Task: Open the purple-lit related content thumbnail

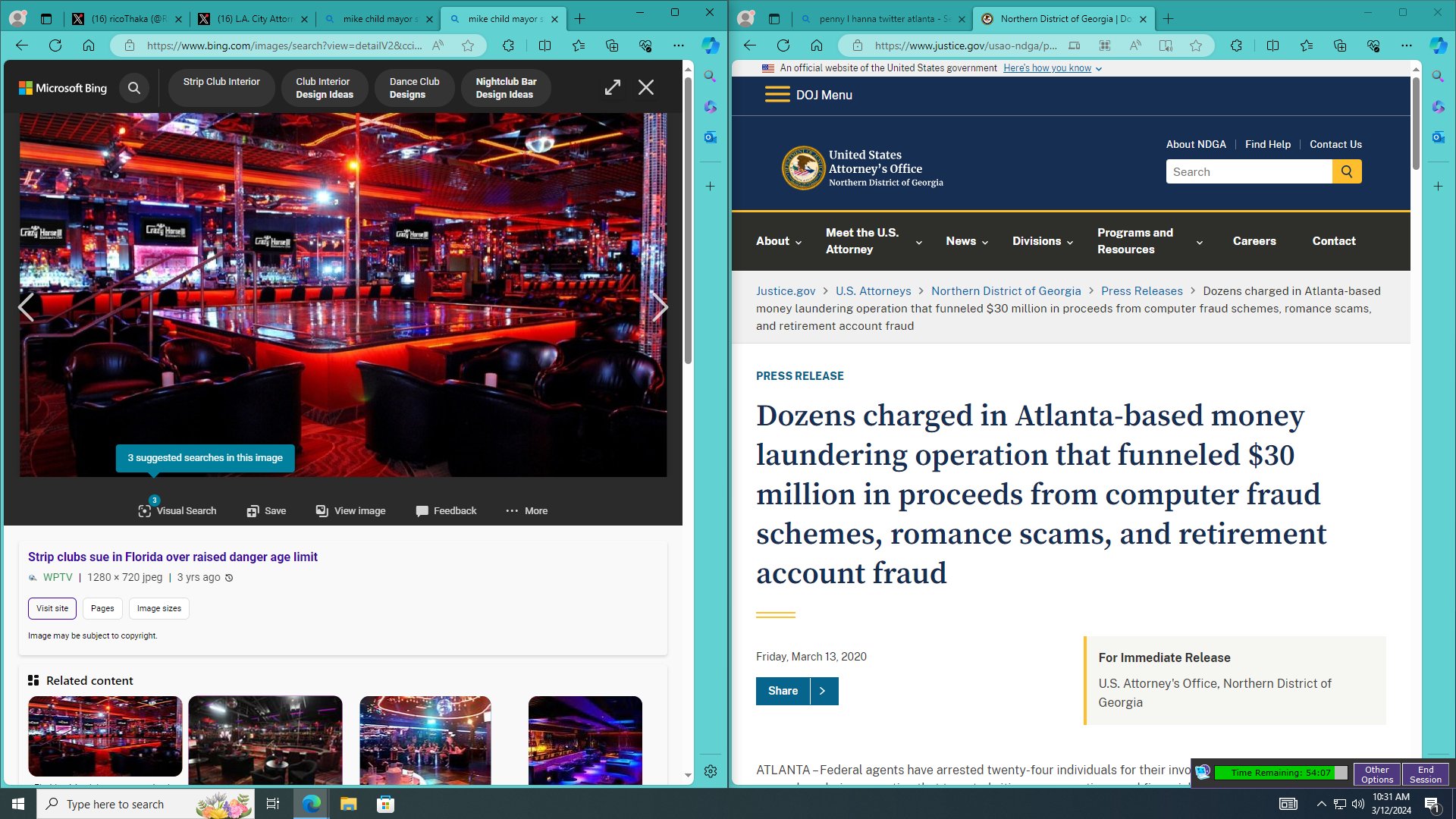Action: point(585,740)
